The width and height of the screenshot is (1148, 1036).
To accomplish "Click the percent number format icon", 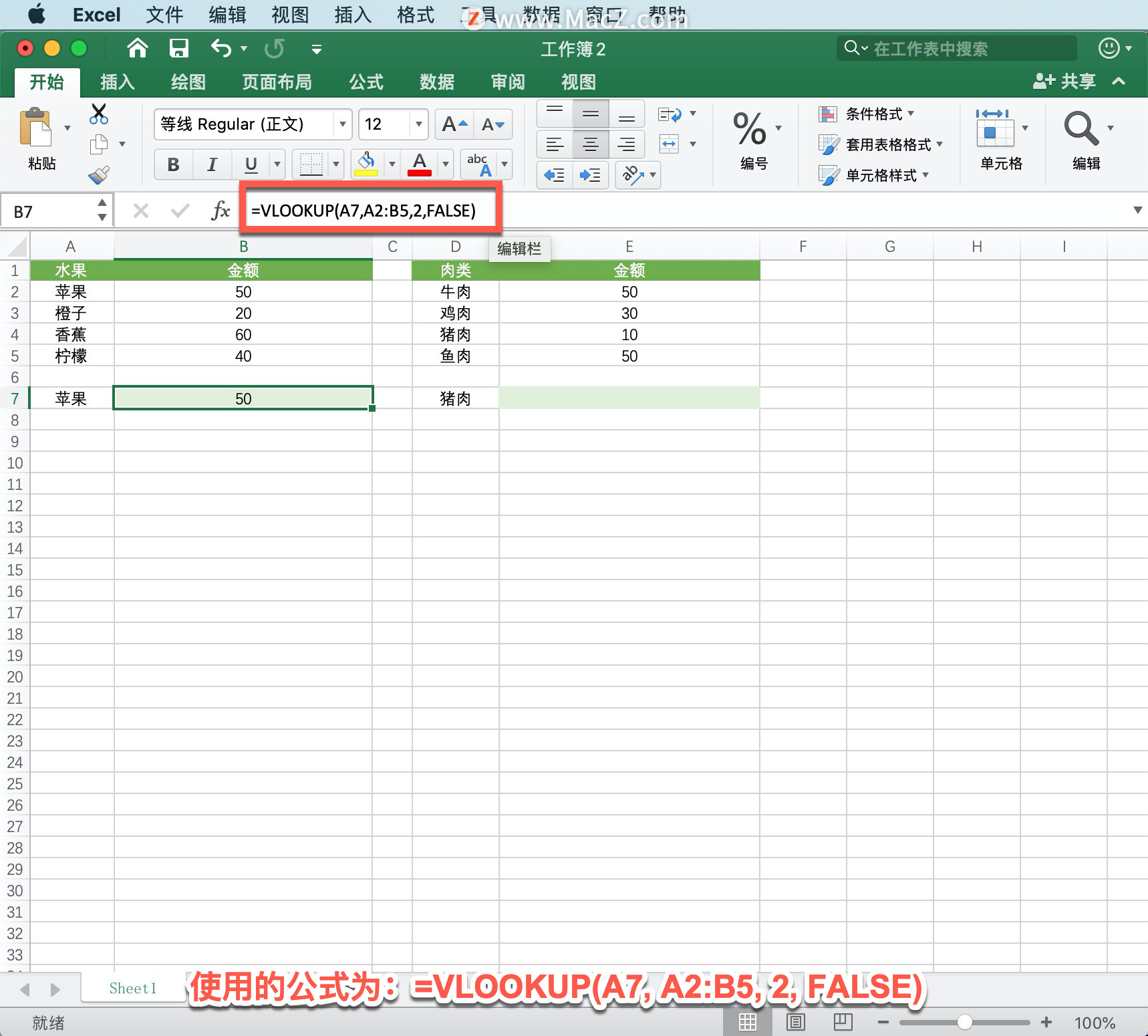I will point(750,129).
